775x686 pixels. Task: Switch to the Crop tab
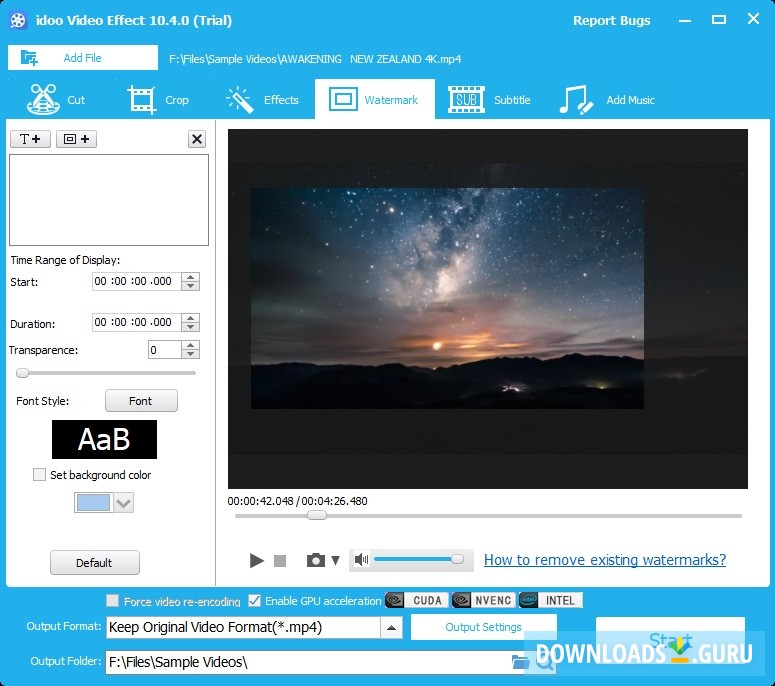tap(158, 100)
